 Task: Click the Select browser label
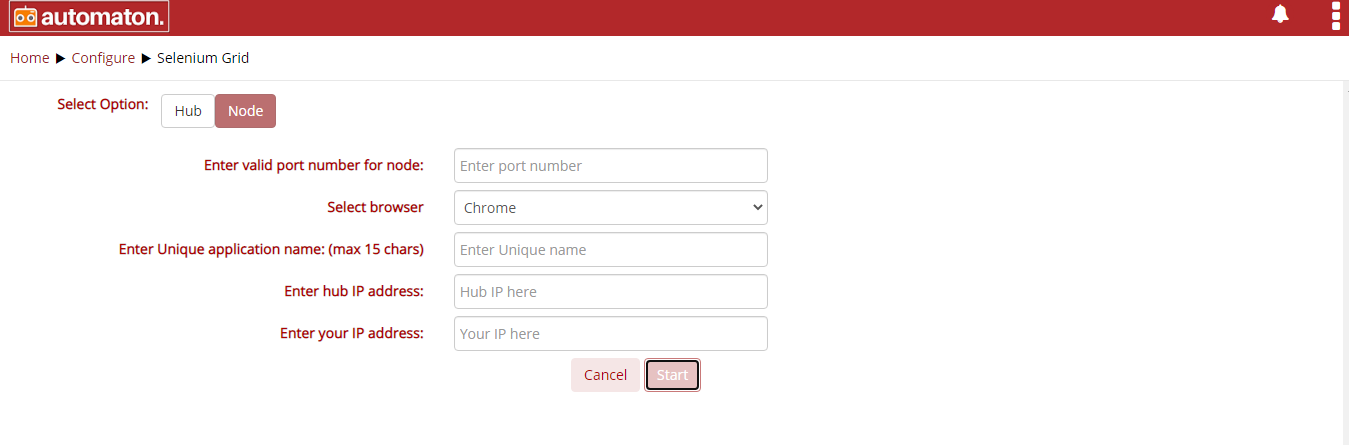pos(375,207)
